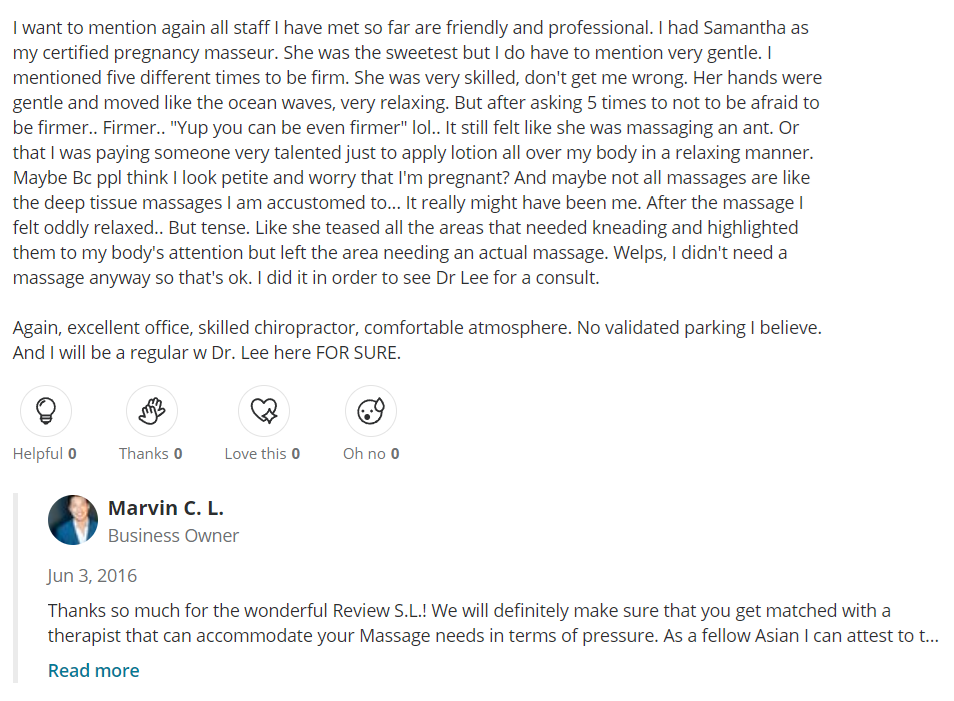
Task: Toggle the Love this reaction text label
Action: (255, 454)
